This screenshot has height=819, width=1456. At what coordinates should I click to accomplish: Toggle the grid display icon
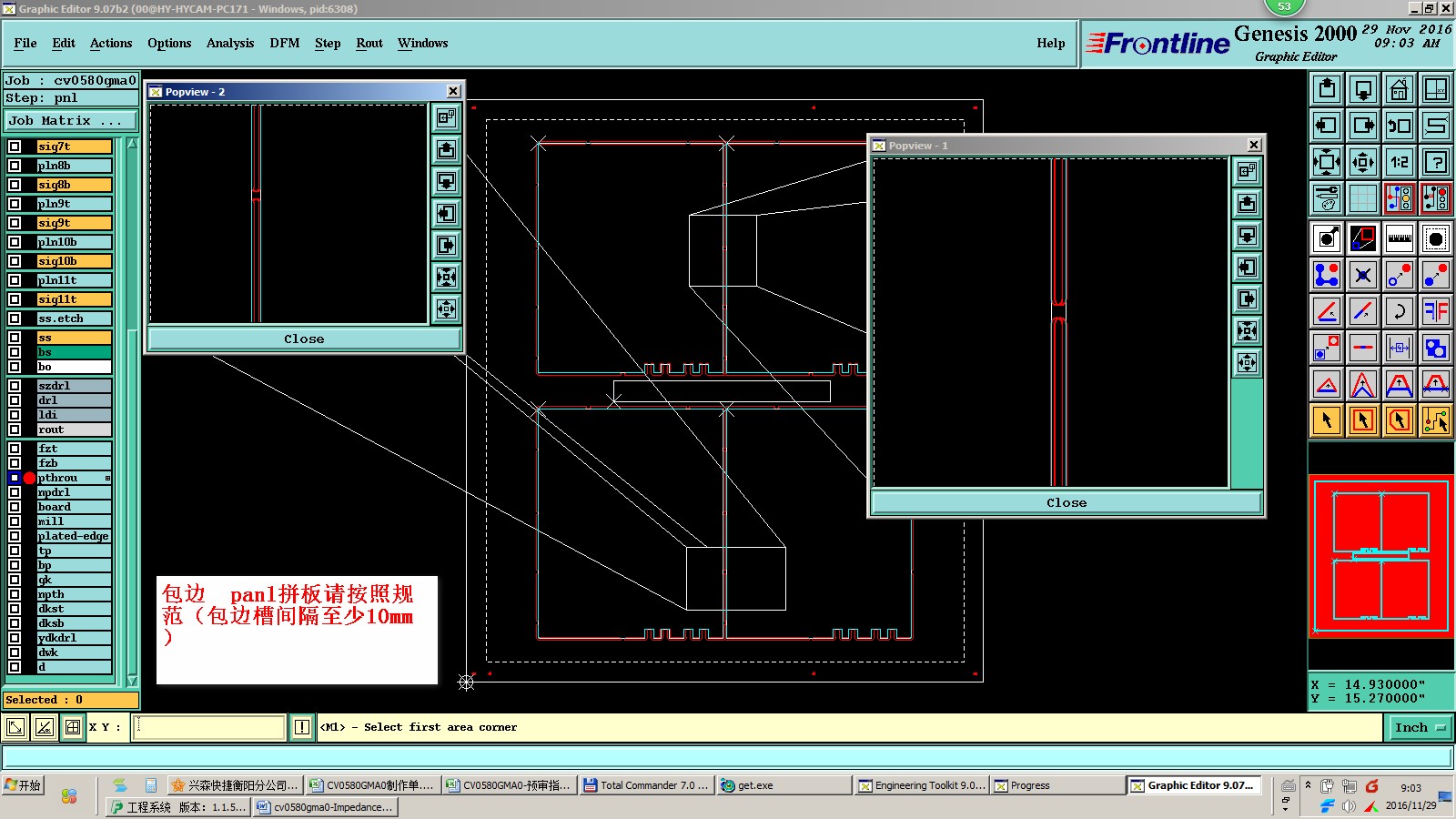(1363, 198)
